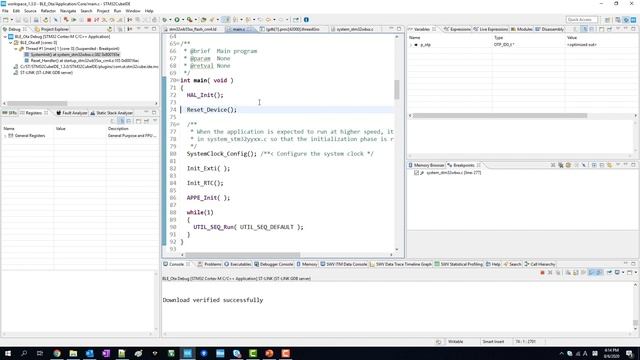Click the New file toolbar icon
640x360 pixels.
click(x=6, y=20)
